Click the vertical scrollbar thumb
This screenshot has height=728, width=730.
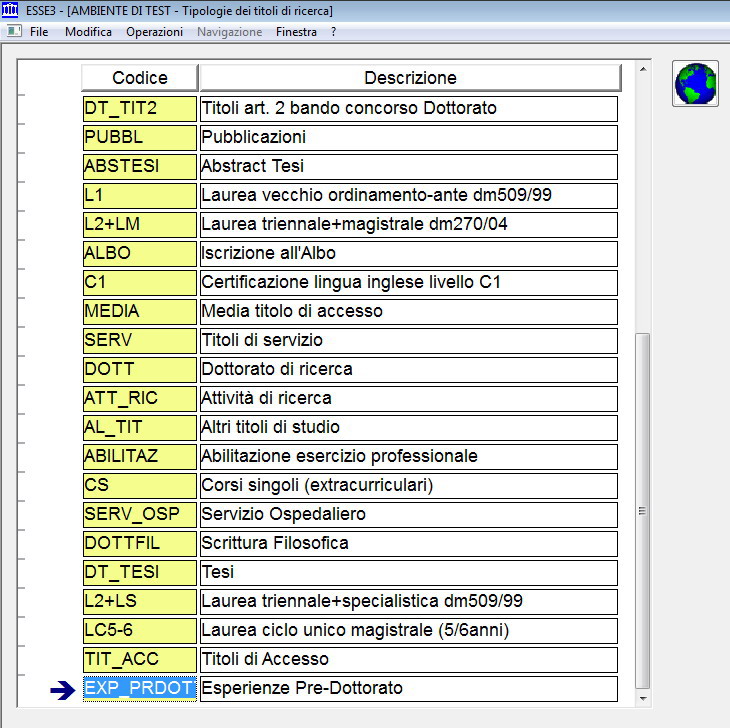click(x=643, y=511)
